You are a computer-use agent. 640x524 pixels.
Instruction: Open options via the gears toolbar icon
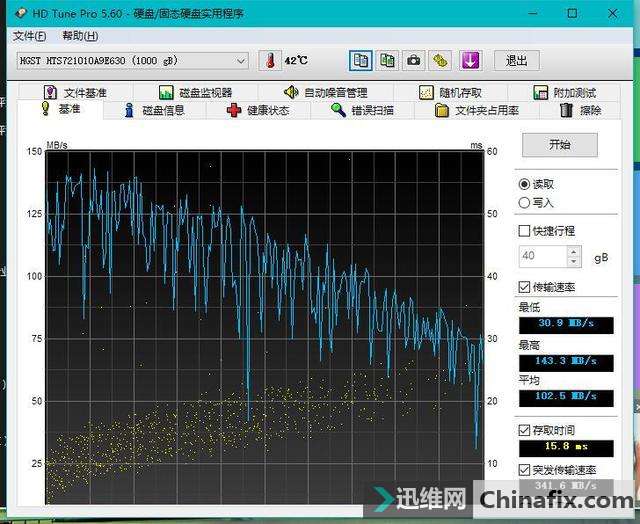[x=440, y=60]
